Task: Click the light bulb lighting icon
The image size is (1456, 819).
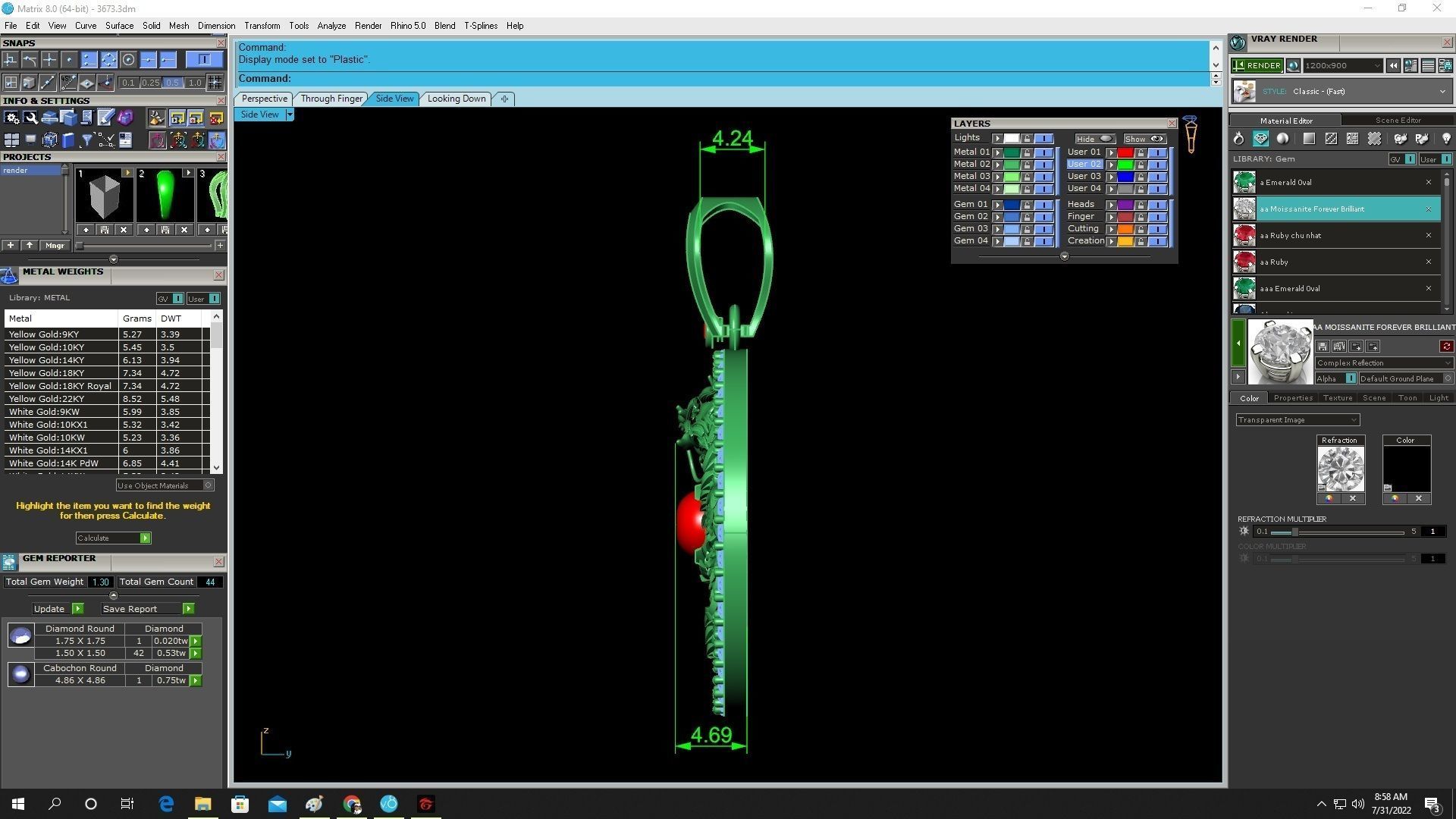Action: click(x=1445, y=139)
